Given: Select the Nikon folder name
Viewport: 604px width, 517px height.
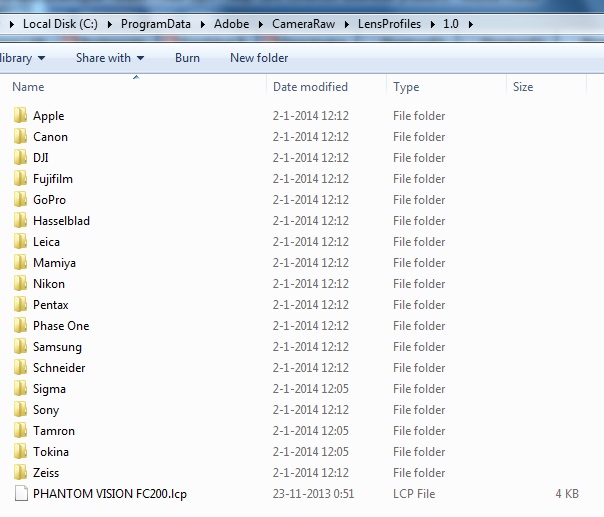Looking at the screenshot, I should [x=49, y=284].
